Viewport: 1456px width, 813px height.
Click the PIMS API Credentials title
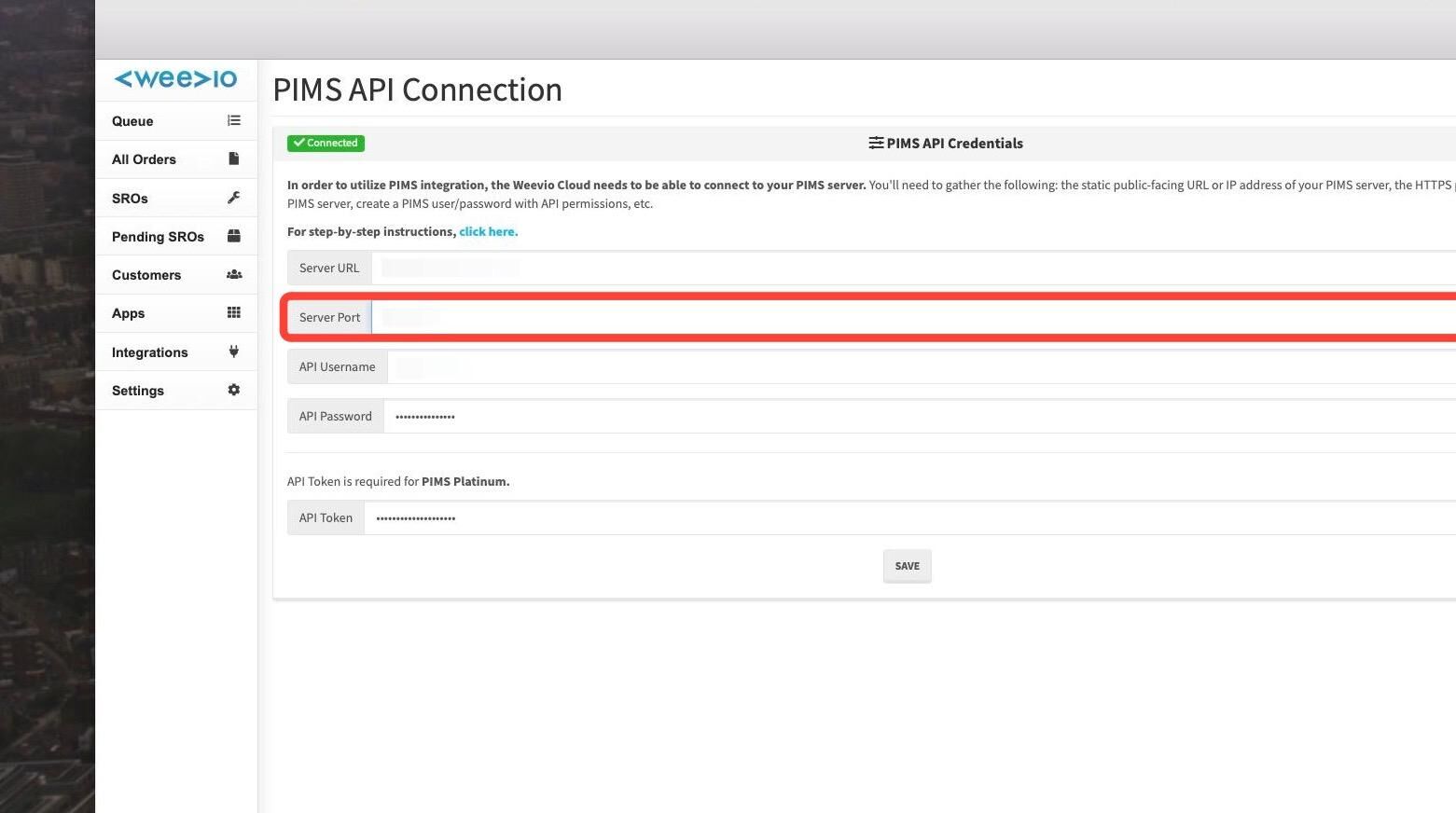(x=955, y=143)
